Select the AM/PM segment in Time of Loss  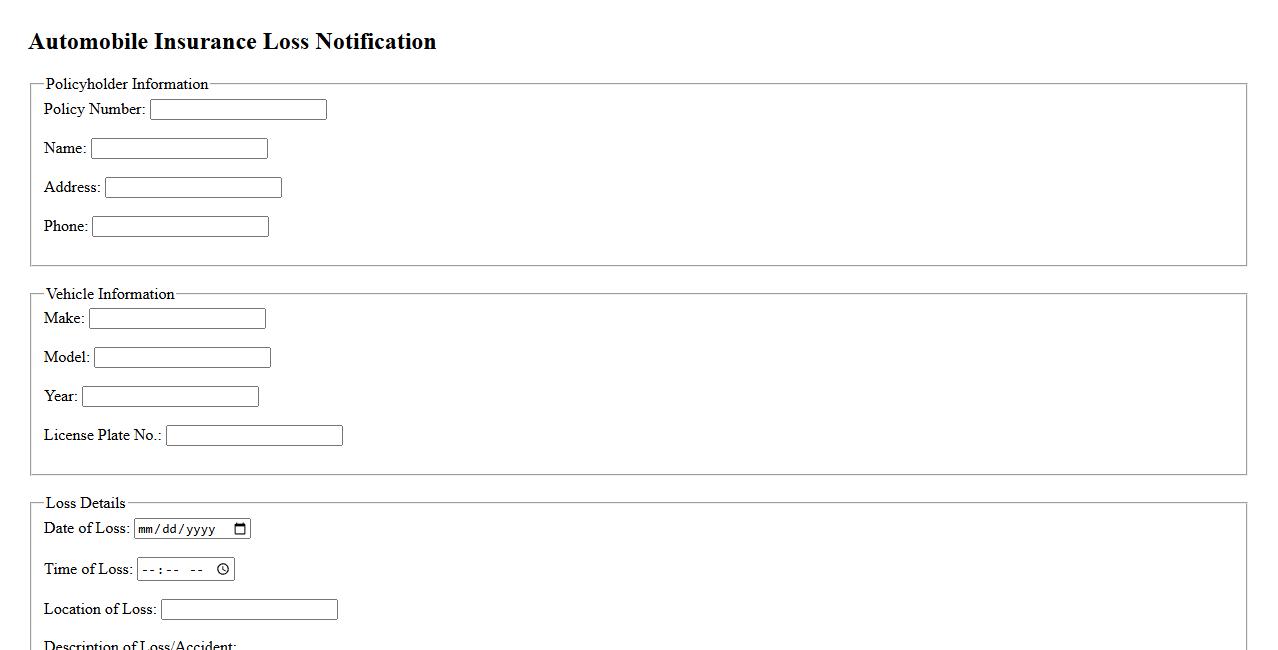[197, 570]
